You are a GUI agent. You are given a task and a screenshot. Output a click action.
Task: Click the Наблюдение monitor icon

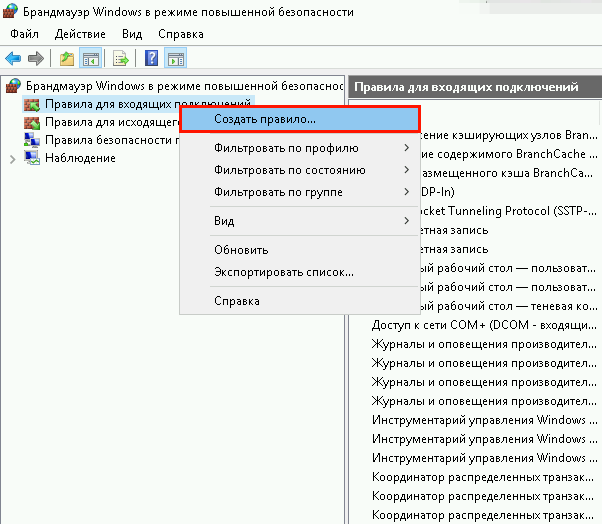[31, 158]
